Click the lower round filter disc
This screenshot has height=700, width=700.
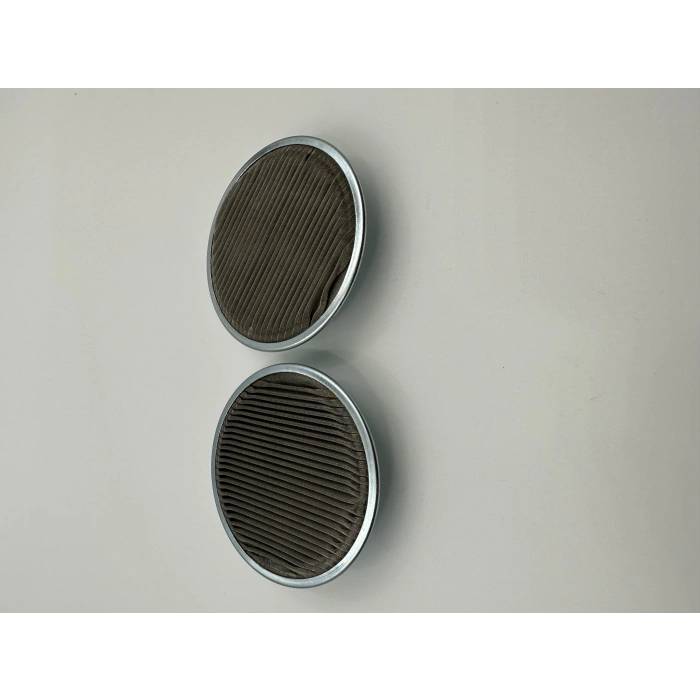click(294, 474)
